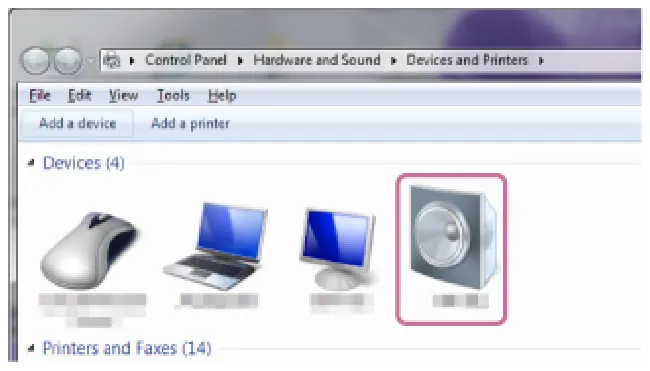Select the speaker device icon
Screen dimensions: 650x371
(452, 238)
